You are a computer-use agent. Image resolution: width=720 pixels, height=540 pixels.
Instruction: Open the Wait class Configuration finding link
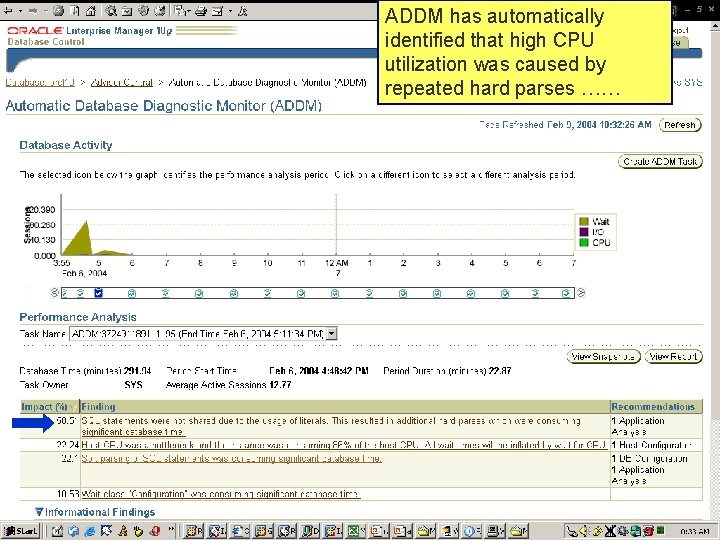coord(220,494)
